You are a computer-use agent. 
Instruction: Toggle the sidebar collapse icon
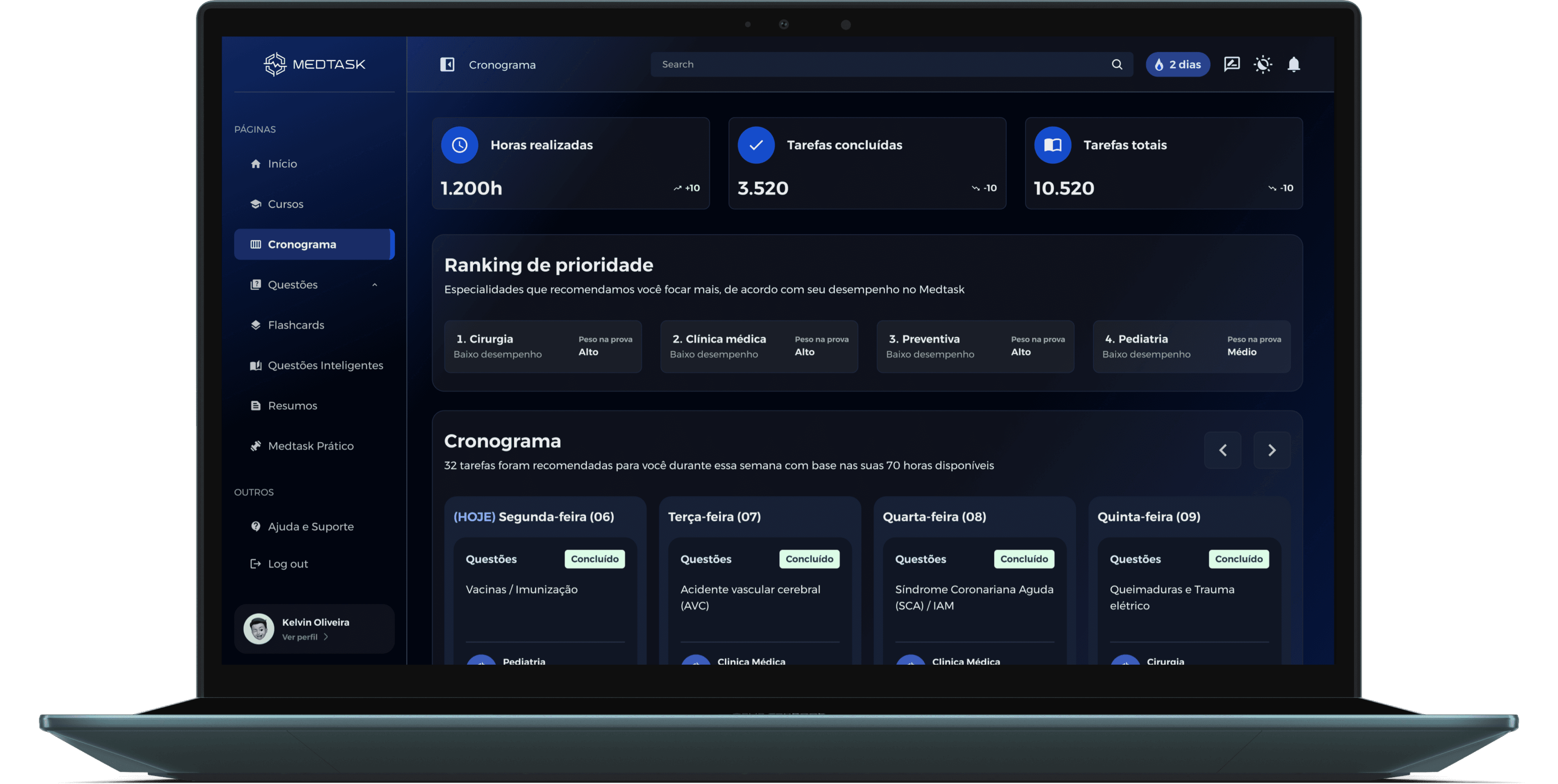coord(447,65)
